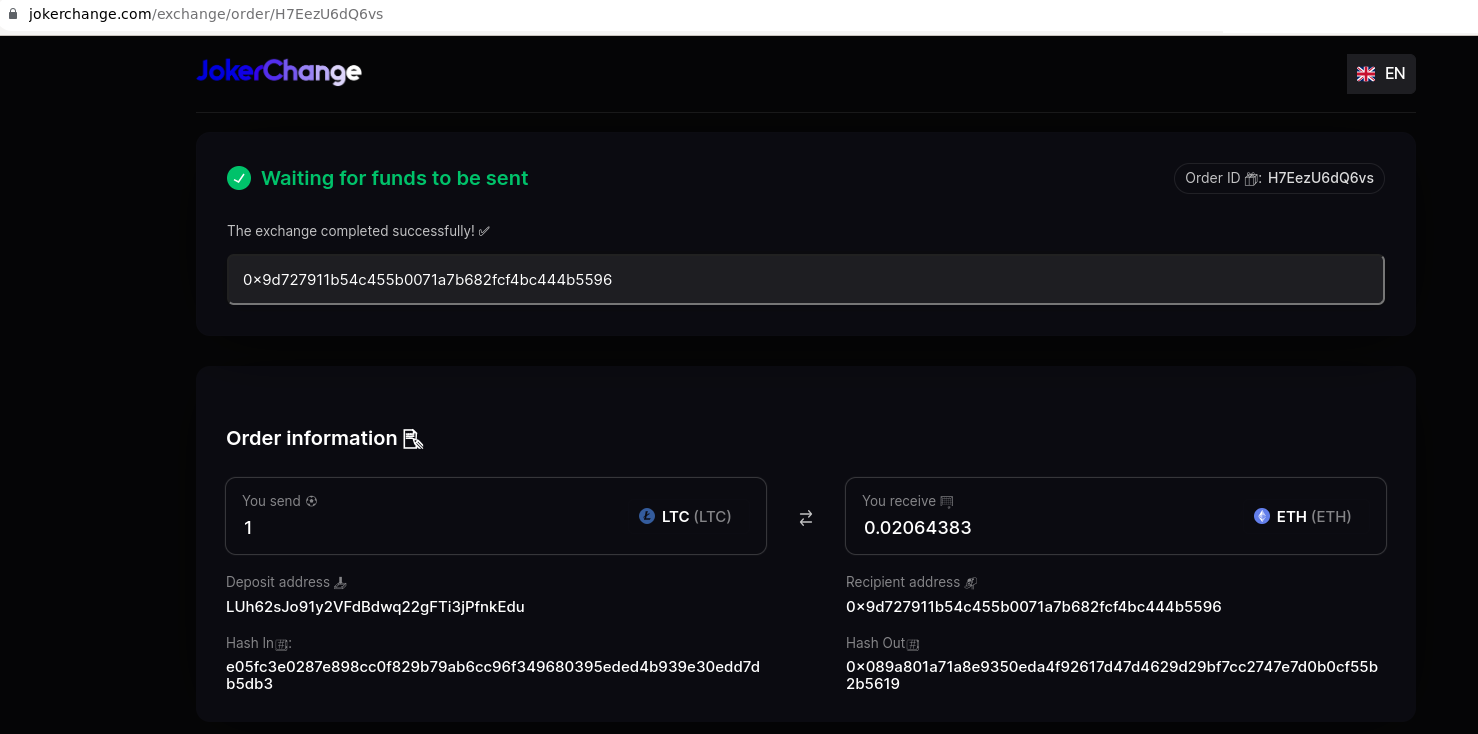Open the EN language selector
This screenshot has height=734, width=1478.
click(x=1381, y=74)
